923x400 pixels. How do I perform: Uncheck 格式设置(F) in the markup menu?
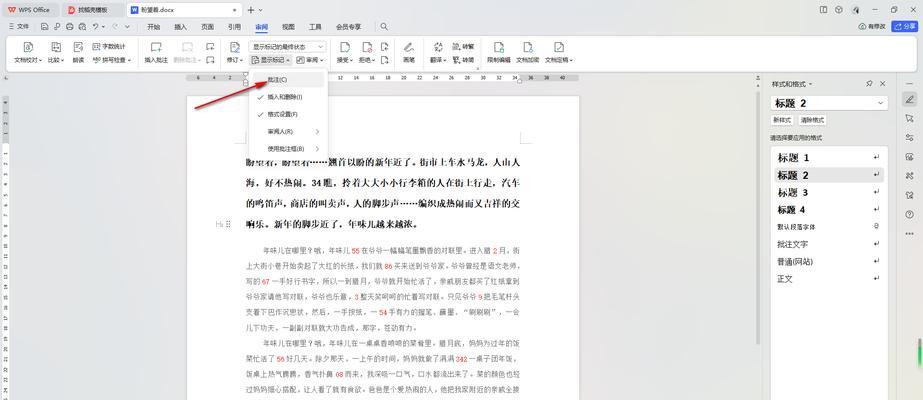288,114
